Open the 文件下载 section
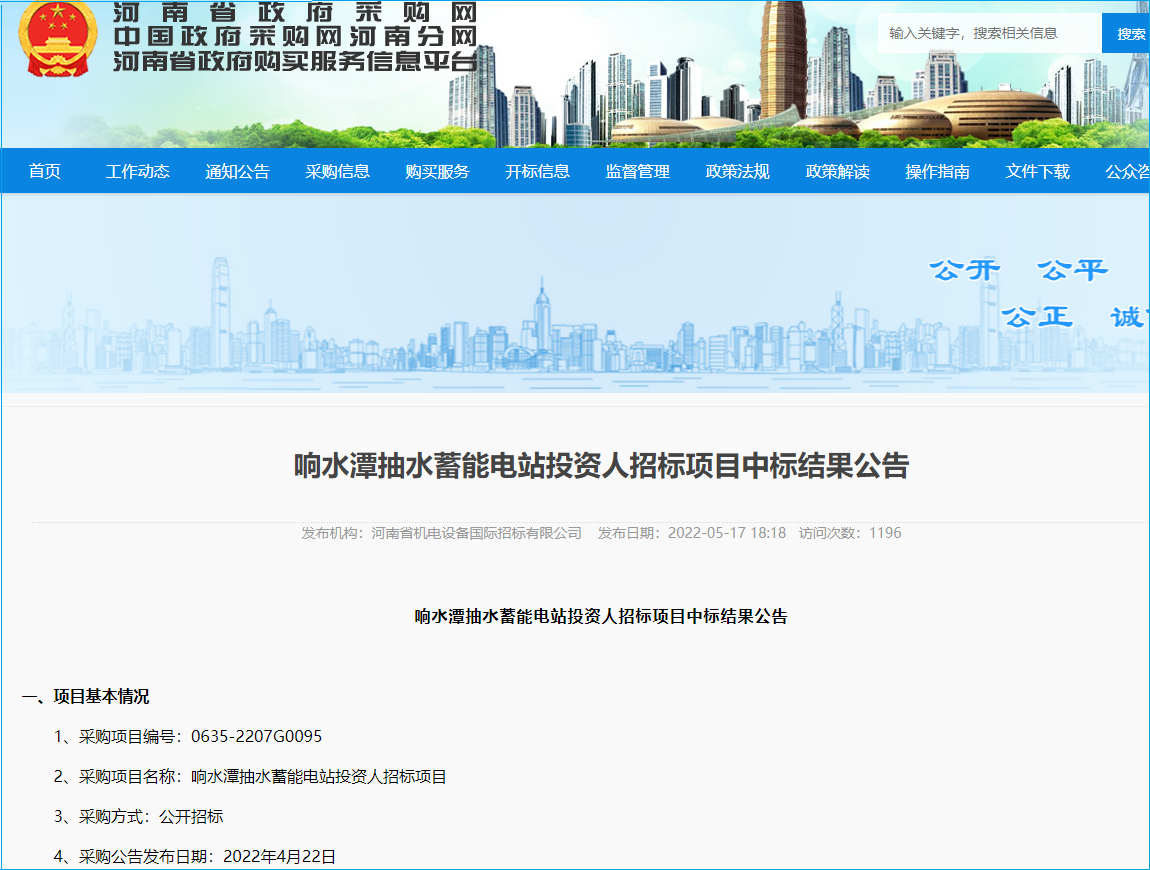 tap(1038, 172)
